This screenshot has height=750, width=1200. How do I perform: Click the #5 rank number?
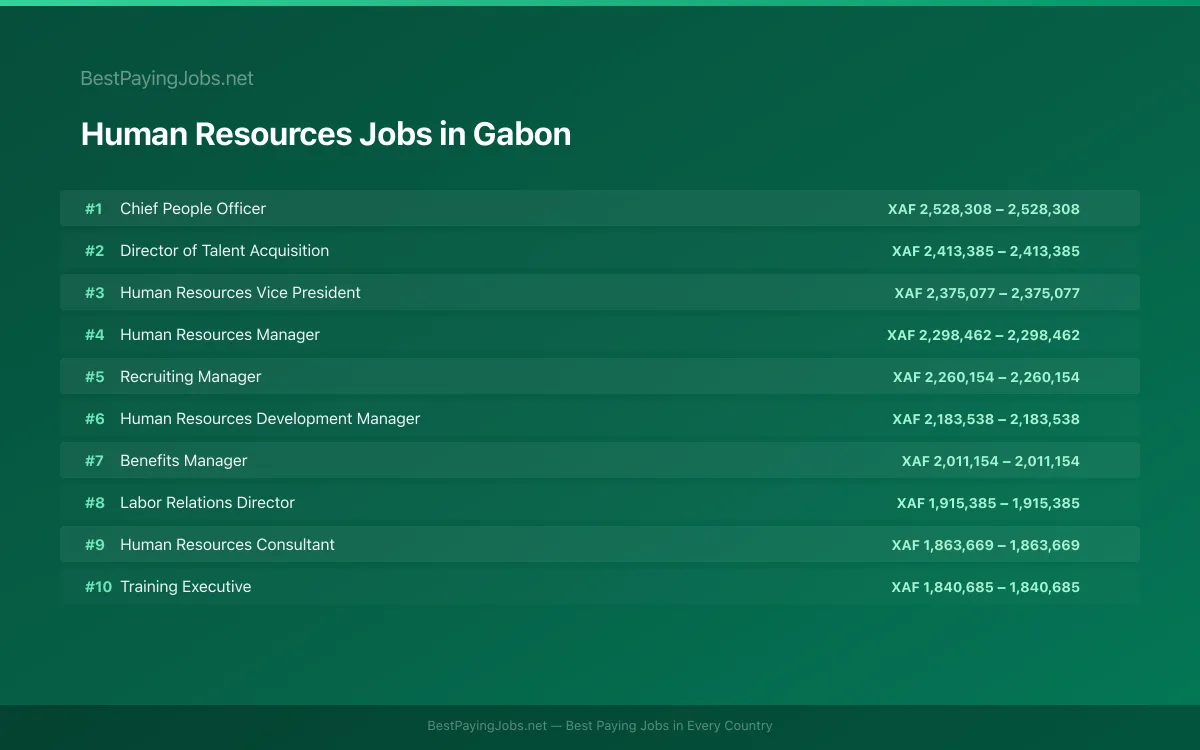tap(94, 376)
